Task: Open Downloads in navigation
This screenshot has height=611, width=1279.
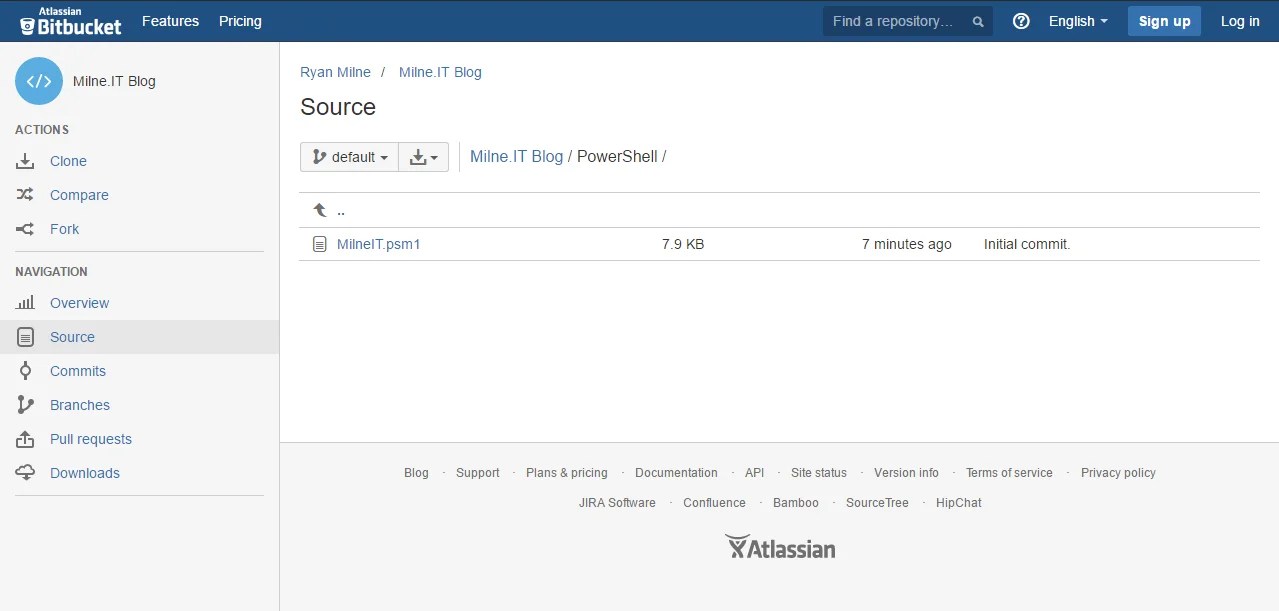Action: tap(85, 473)
